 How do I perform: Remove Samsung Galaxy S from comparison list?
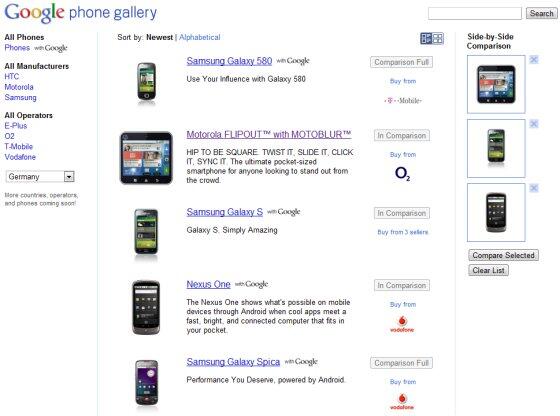(x=534, y=124)
